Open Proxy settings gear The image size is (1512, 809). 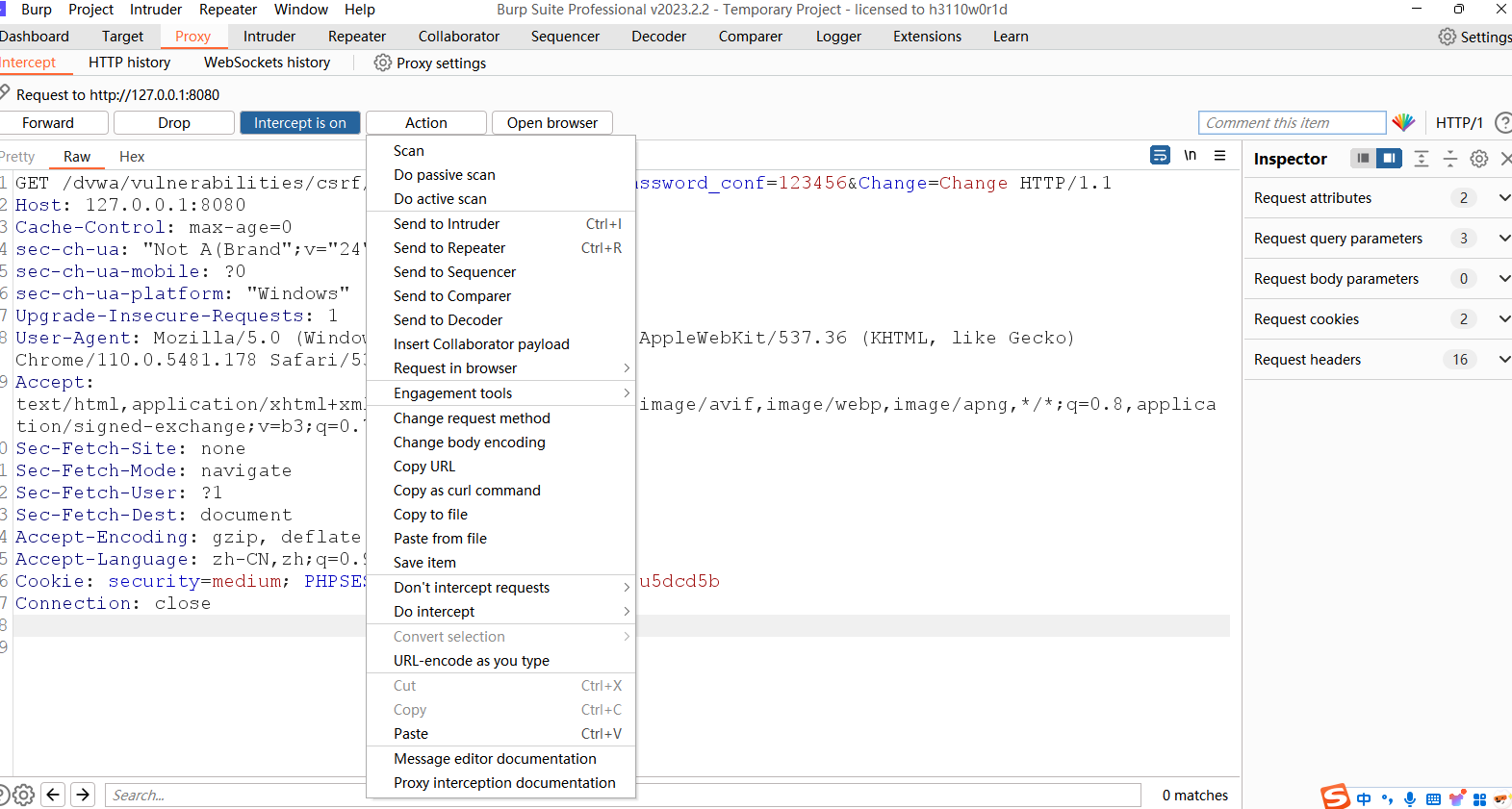click(382, 63)
